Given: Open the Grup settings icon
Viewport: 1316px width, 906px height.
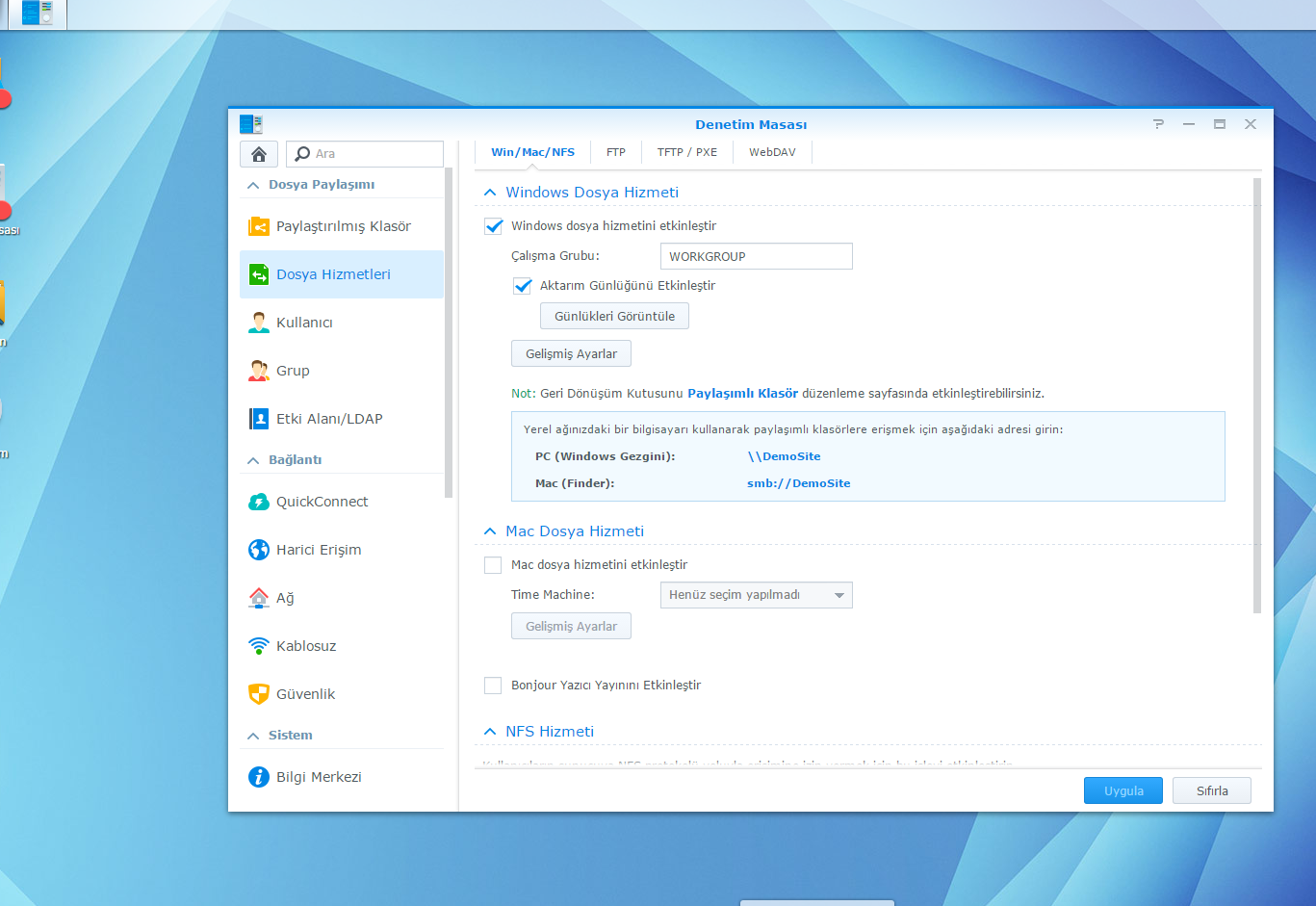Looking at the screenshot, I should (259, 371).
